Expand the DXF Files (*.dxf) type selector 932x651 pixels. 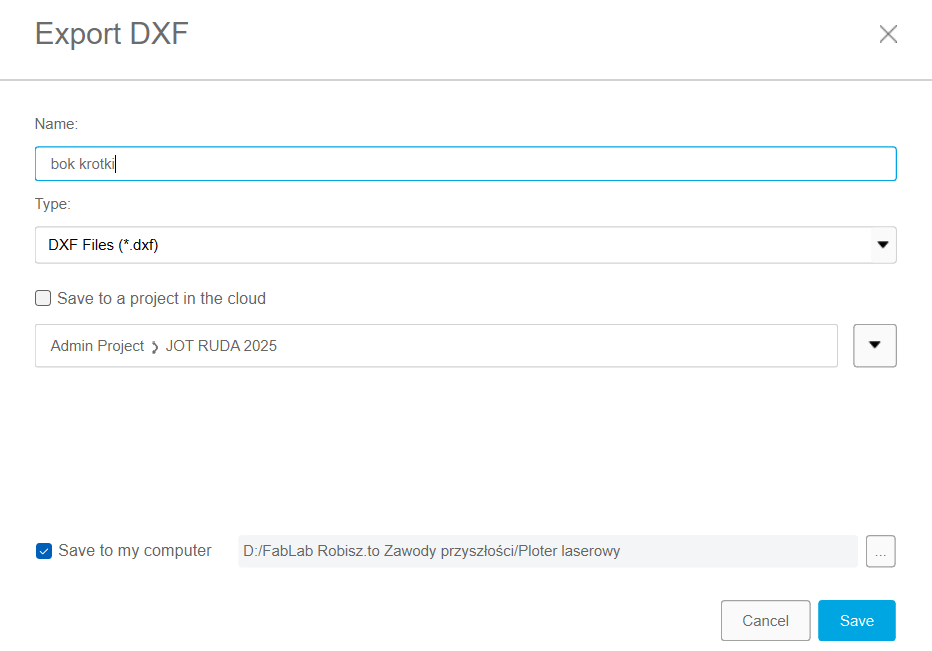450,244
